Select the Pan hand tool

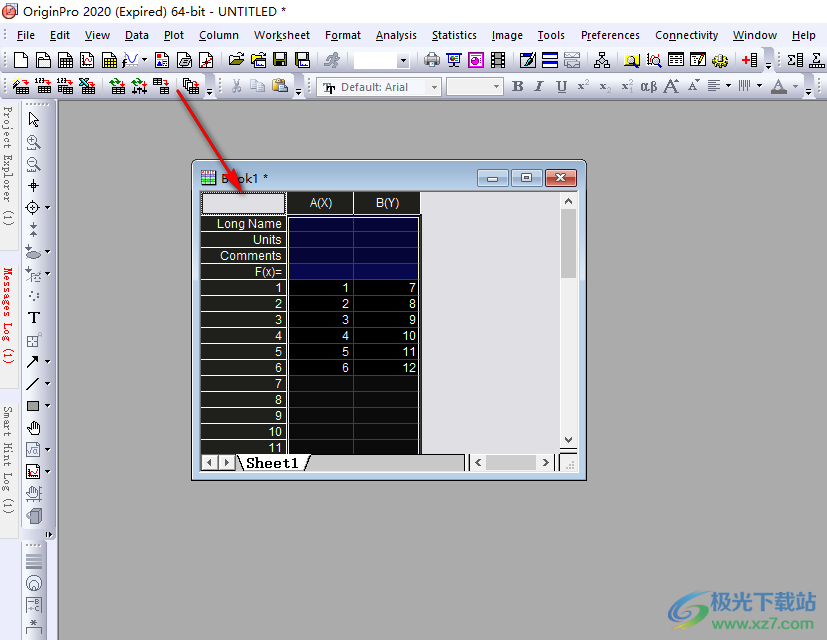point(34,428)
